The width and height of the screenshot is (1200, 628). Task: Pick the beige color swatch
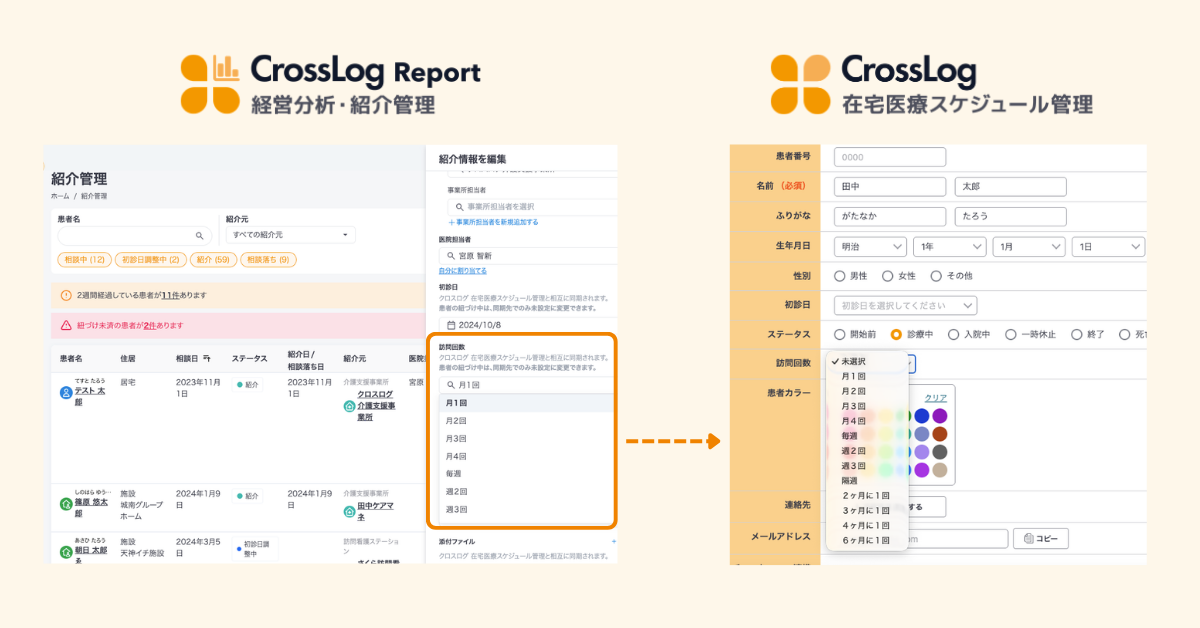click(x=940, y=470)
